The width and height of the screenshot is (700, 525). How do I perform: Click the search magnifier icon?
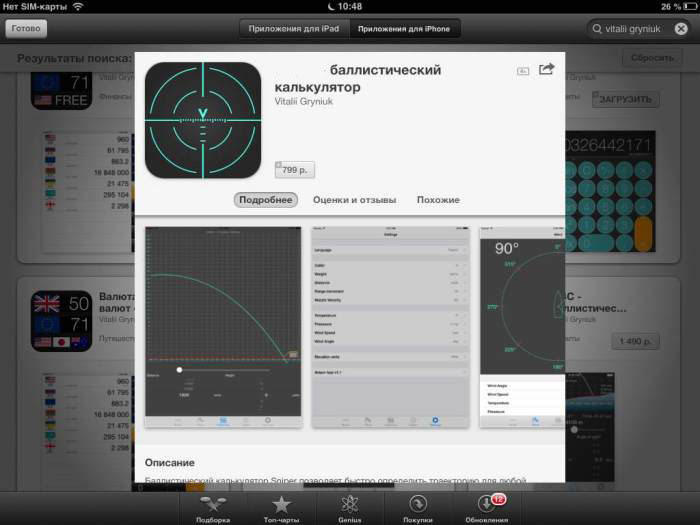tap(597, 29)
